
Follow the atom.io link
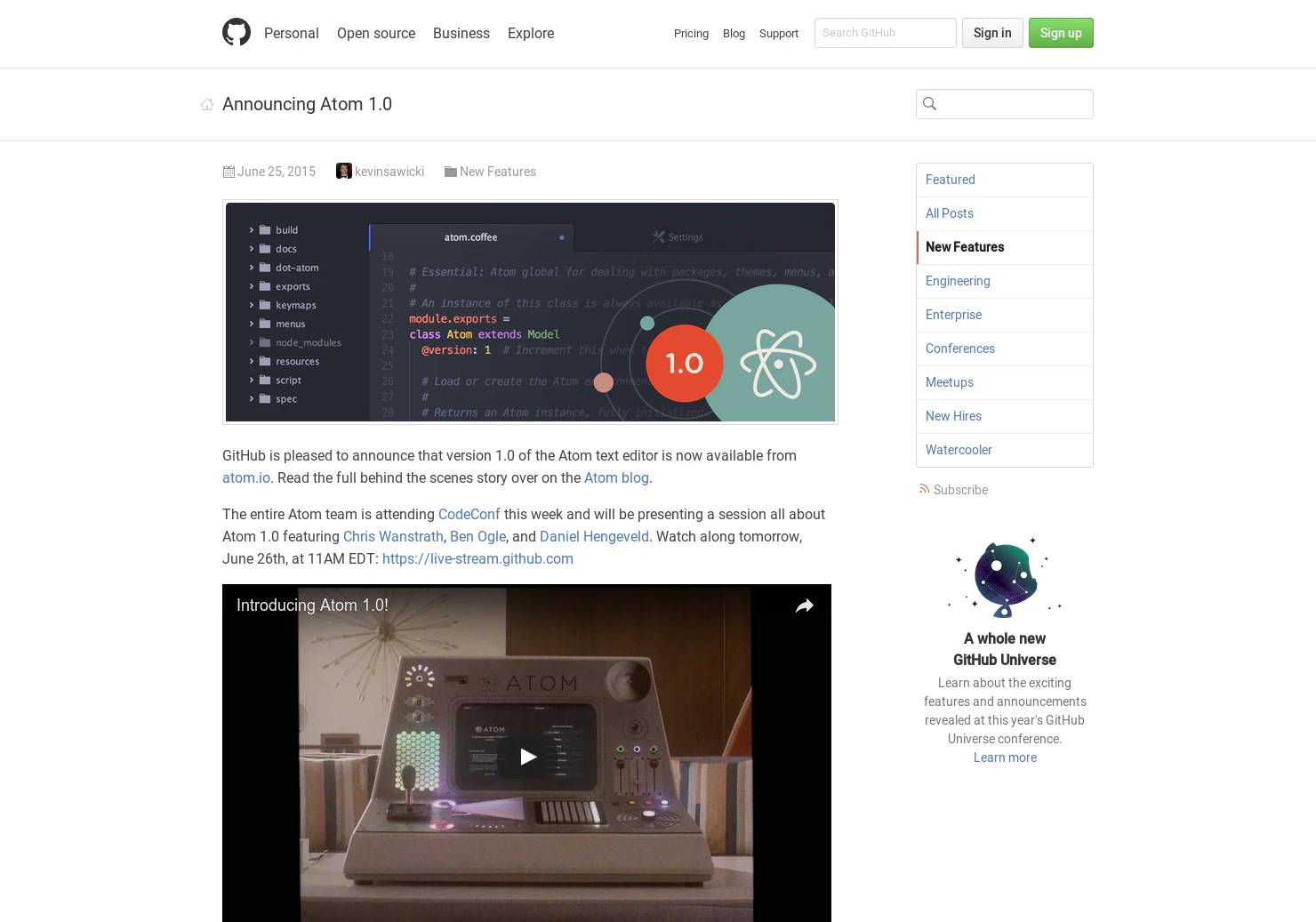pyautogui.click(x=246, y=477)
